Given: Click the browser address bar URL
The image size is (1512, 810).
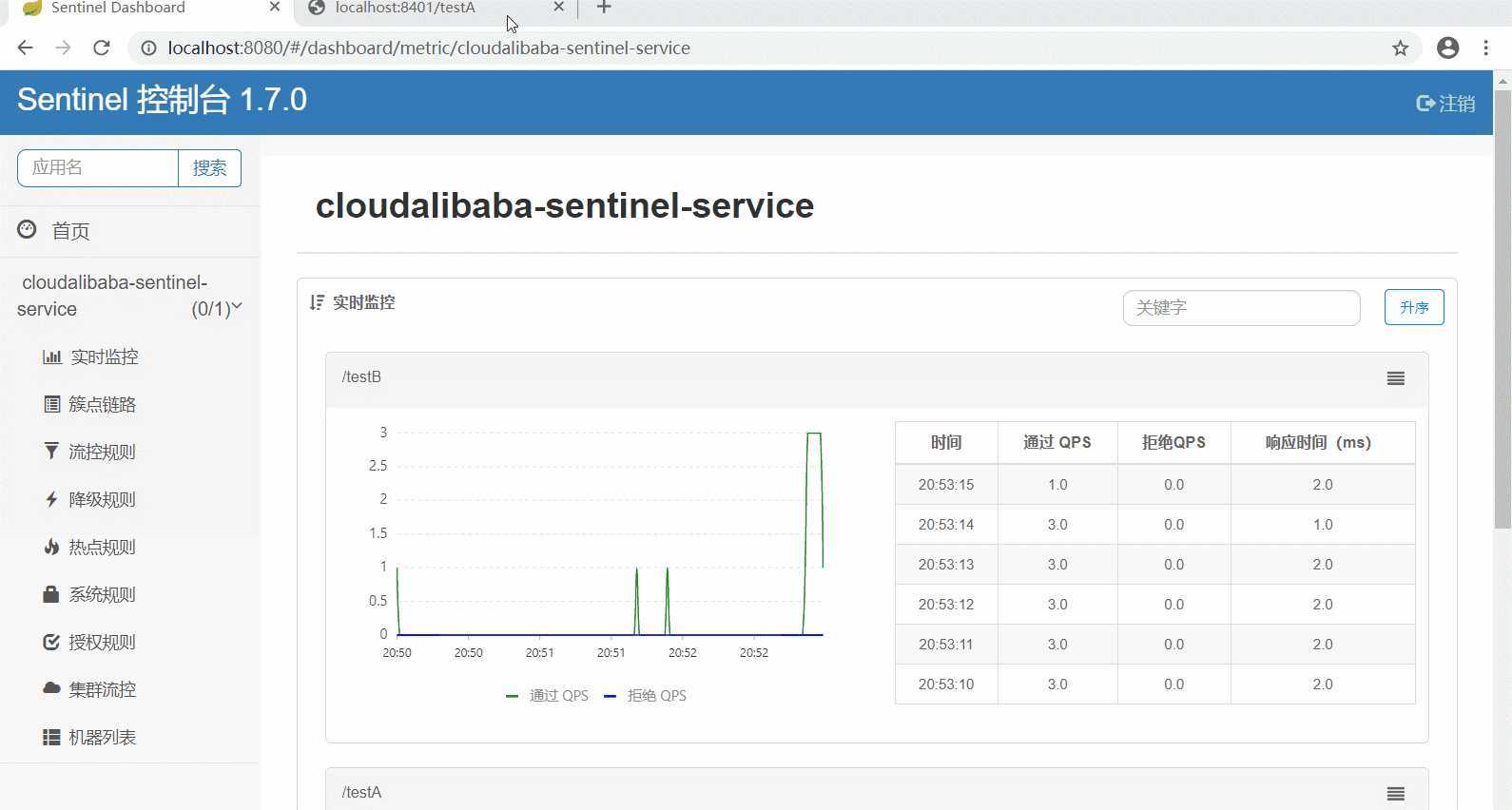Looking at the screenshot, I should 429,48.
